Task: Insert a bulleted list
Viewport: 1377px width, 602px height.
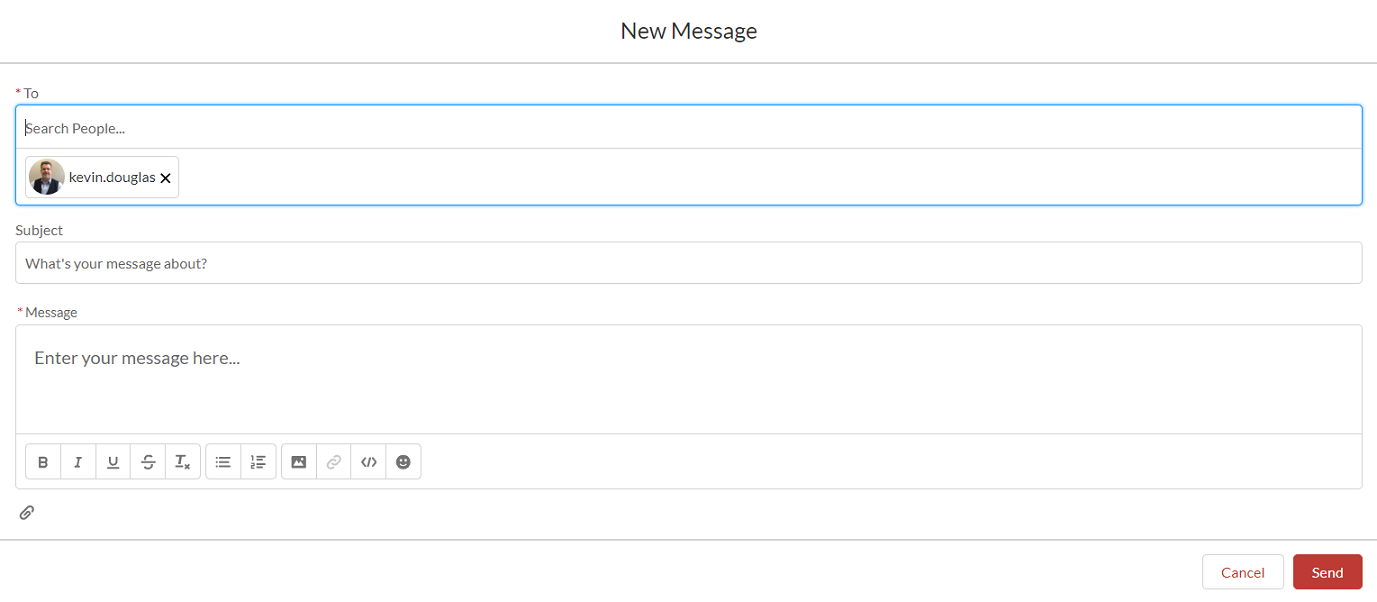Action: pyautogui.click(x=223, y=461)
